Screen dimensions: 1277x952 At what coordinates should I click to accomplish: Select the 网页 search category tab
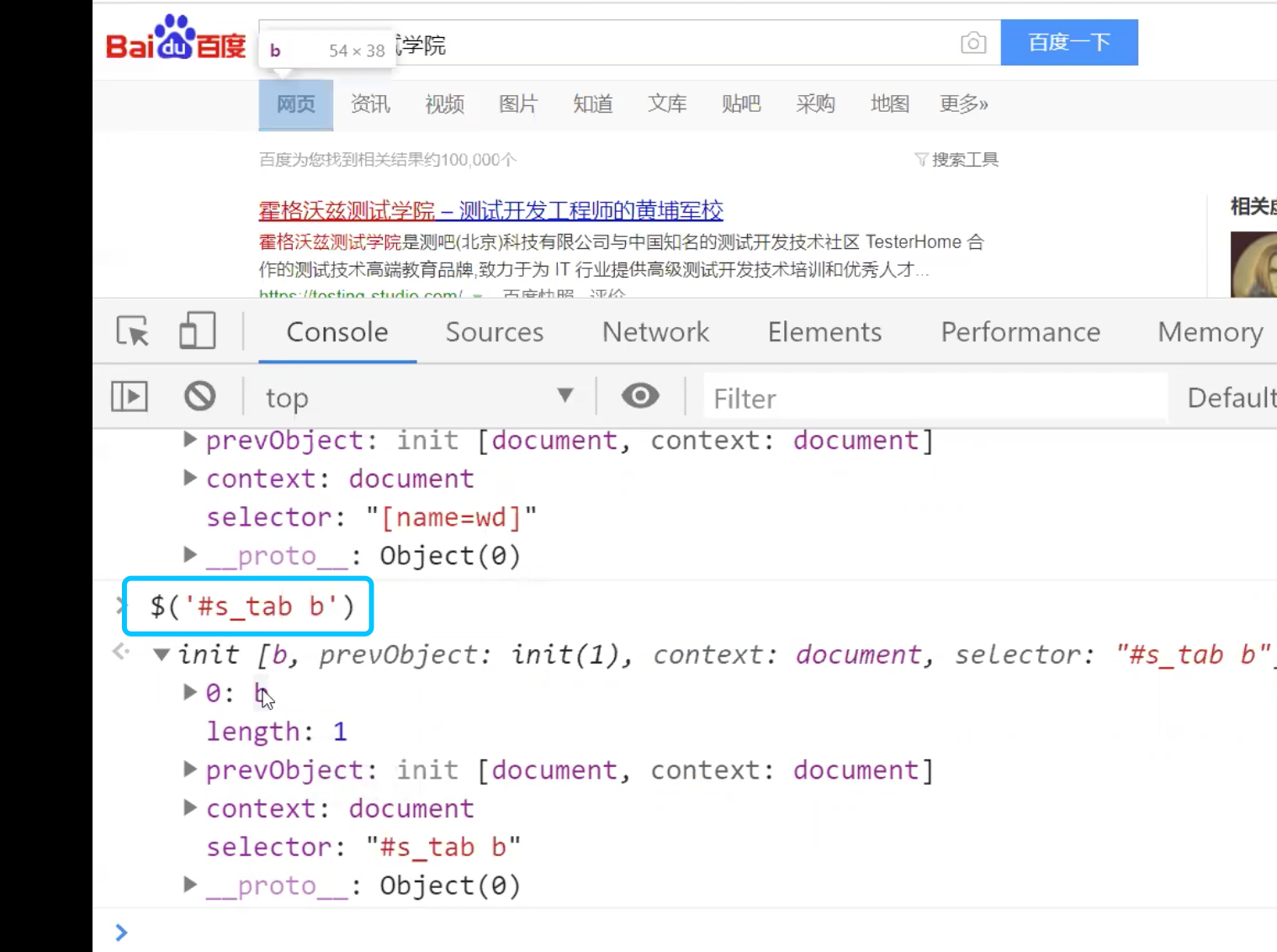tap(296, 104)
